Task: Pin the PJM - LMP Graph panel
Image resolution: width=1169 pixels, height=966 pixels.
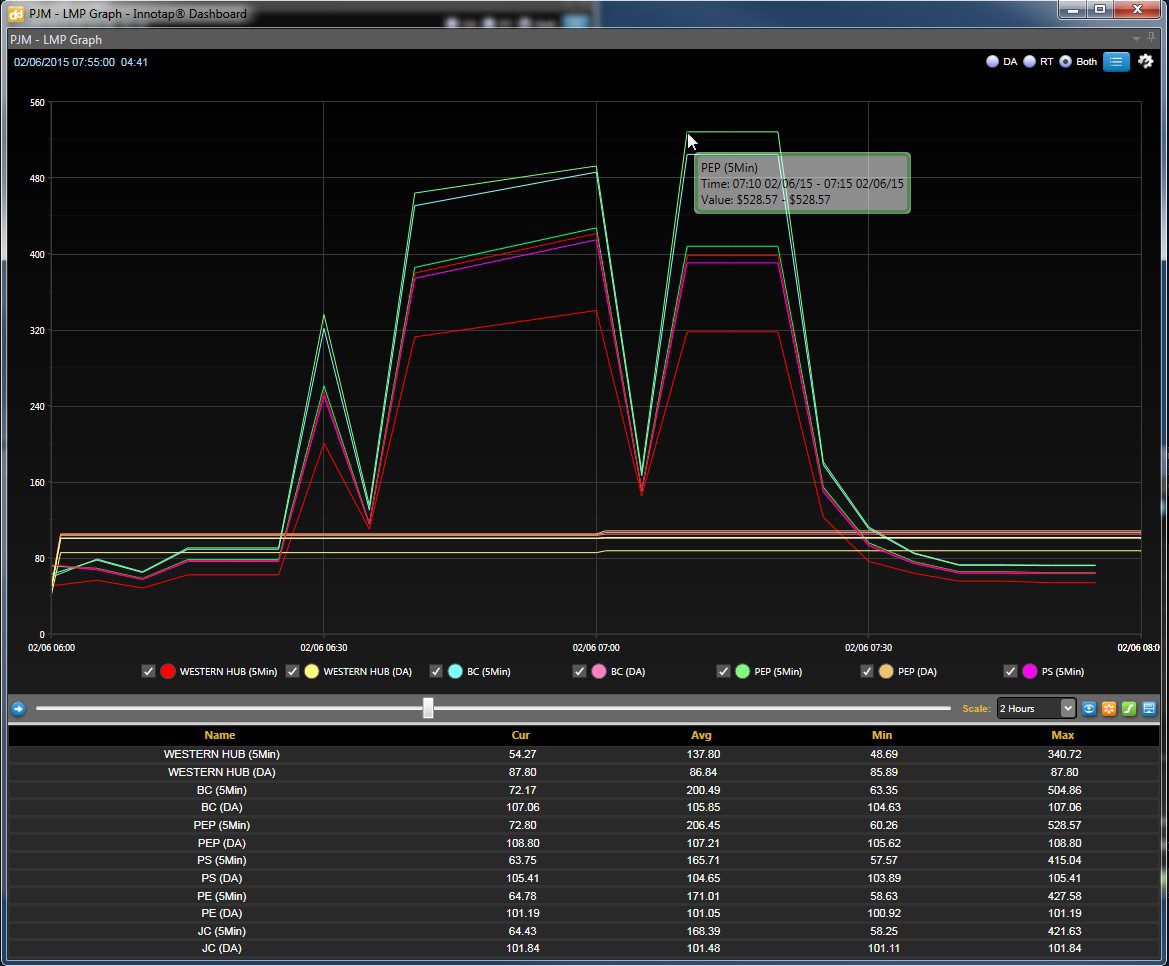Action: (1152, 38)
